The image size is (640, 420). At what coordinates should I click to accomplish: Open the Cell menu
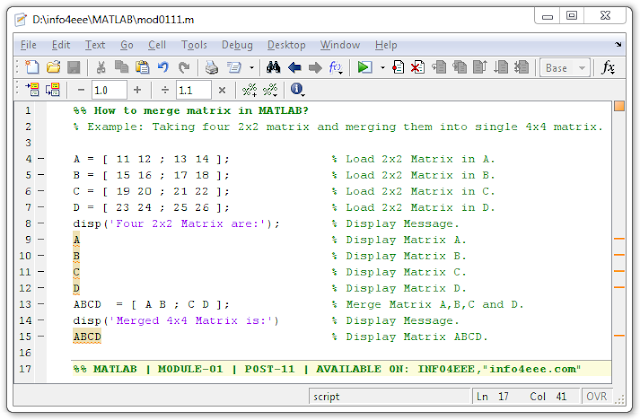click(x=157, y=45)
